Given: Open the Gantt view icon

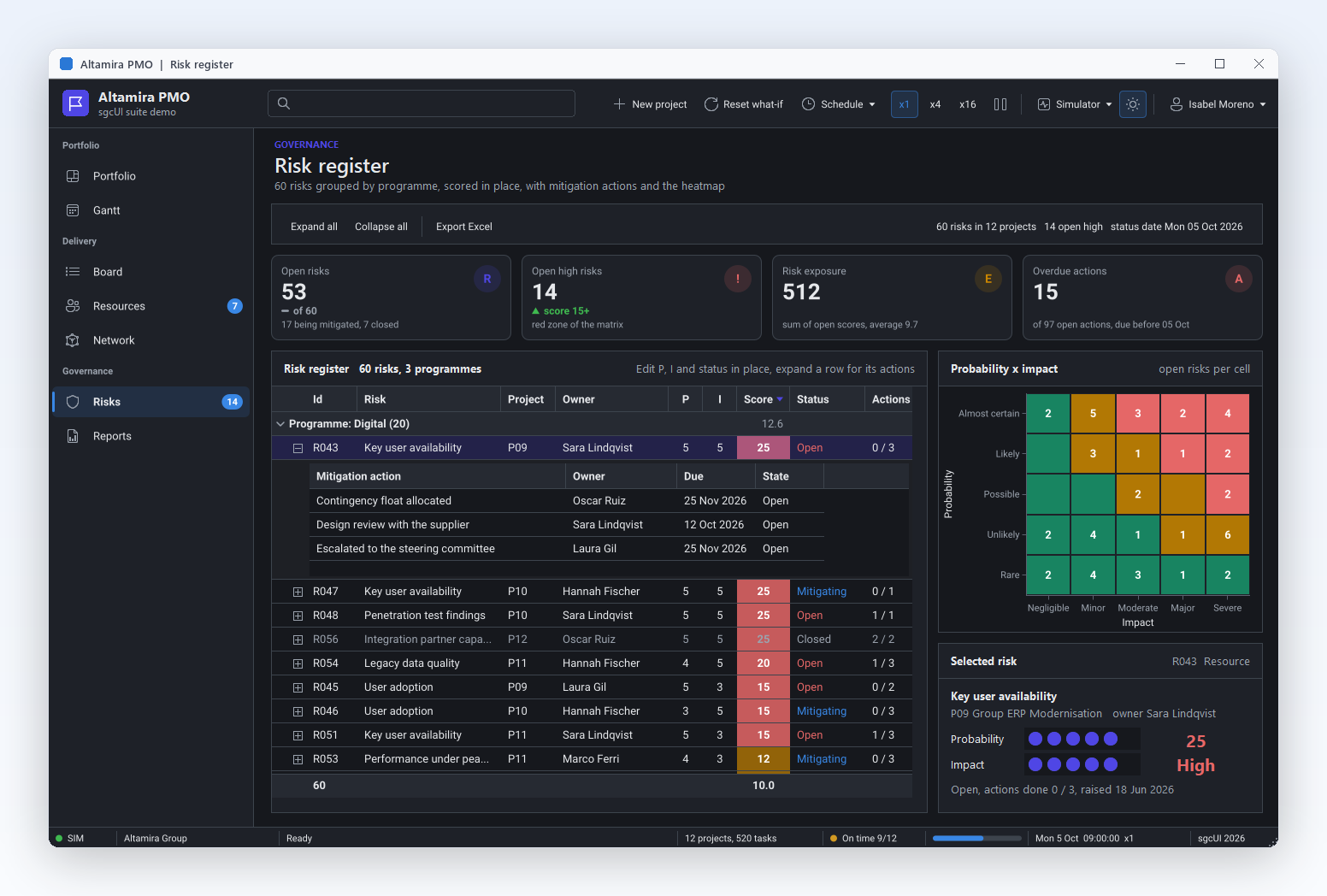Looking at the screenshot, I should click(x=73, y=210).
